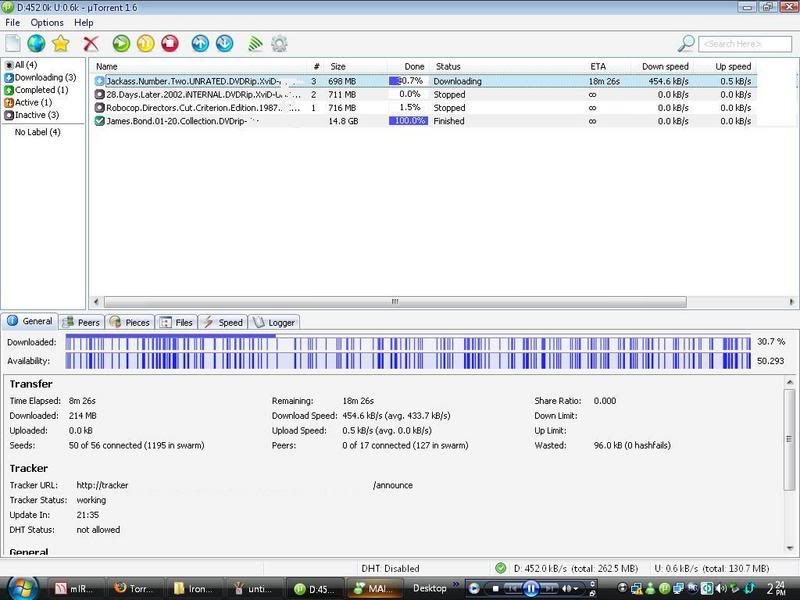Switch to the Peers tab
800x600 pixels.
82,322
